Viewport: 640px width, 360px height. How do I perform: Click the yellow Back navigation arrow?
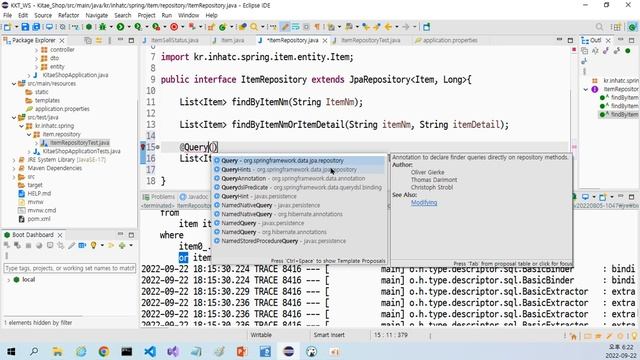pos(388,27)
